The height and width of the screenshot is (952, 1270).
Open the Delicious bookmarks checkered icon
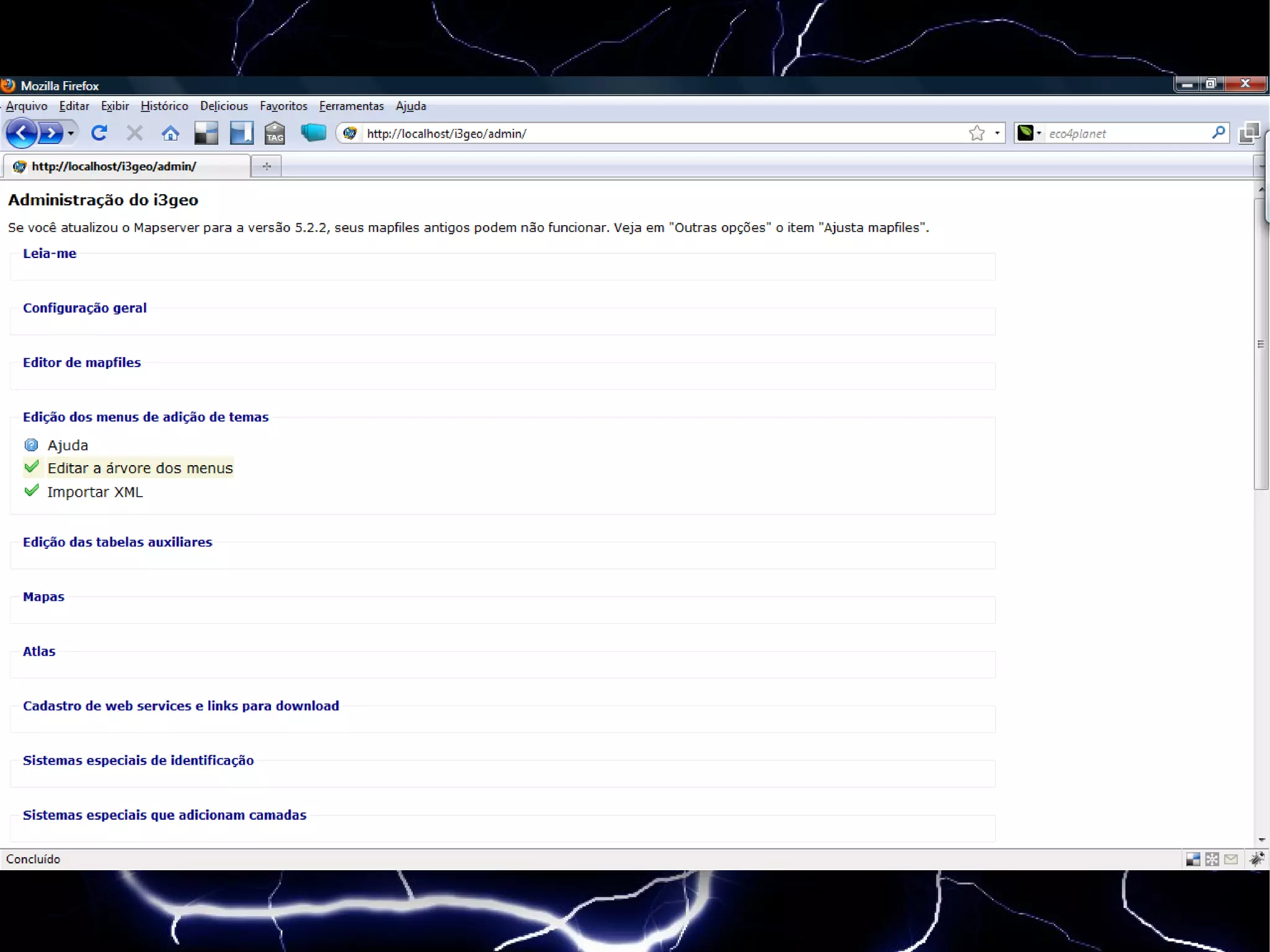point(206,133)
